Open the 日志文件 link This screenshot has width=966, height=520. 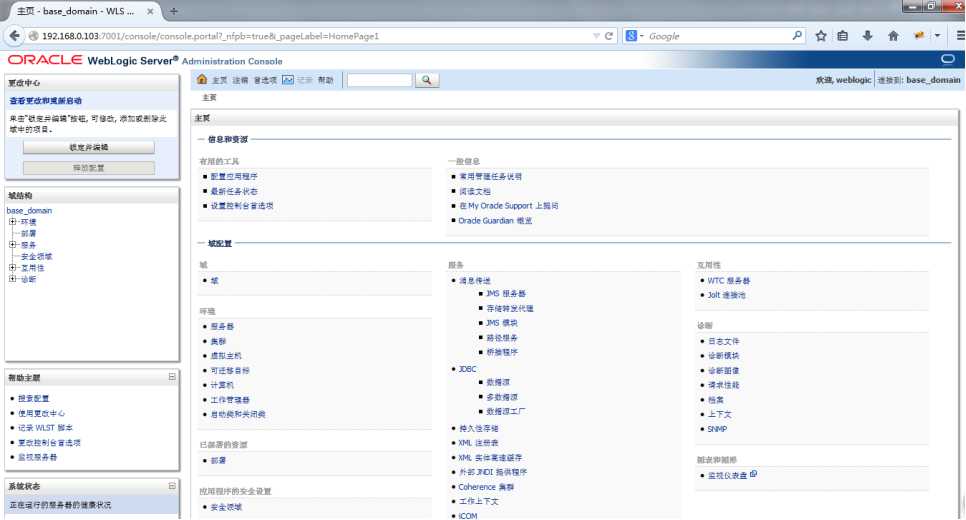tap(723, 341)
